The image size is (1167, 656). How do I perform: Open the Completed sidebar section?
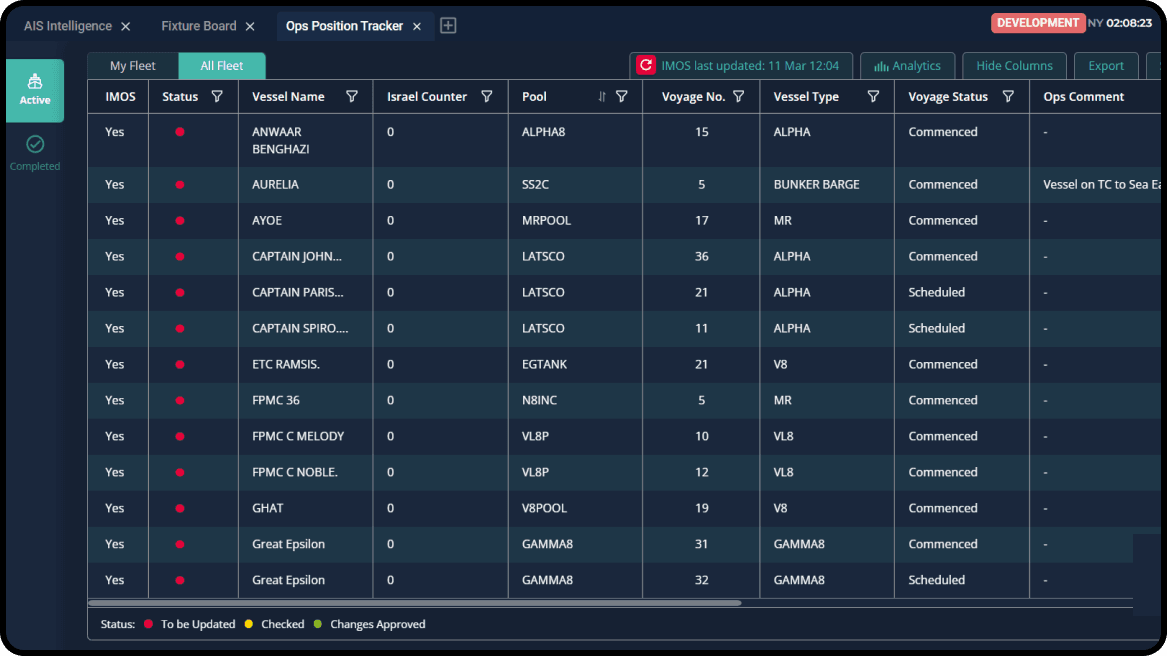pos(35,153)
